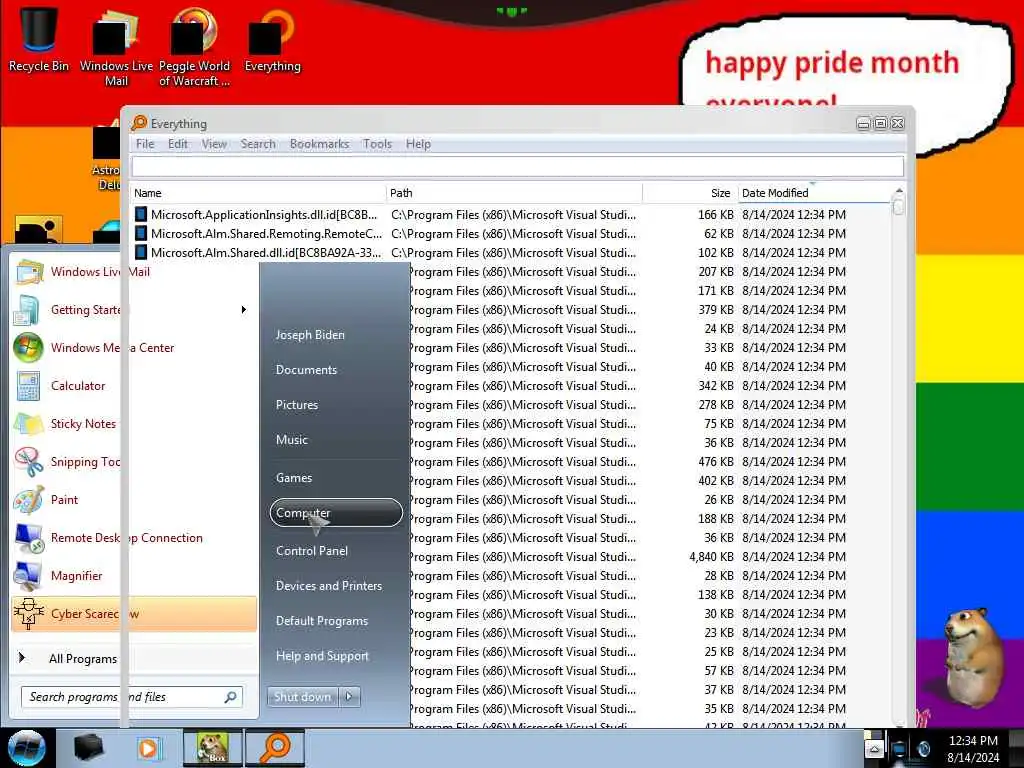
Task: Click the Windows Start orb
Action: 26,748
